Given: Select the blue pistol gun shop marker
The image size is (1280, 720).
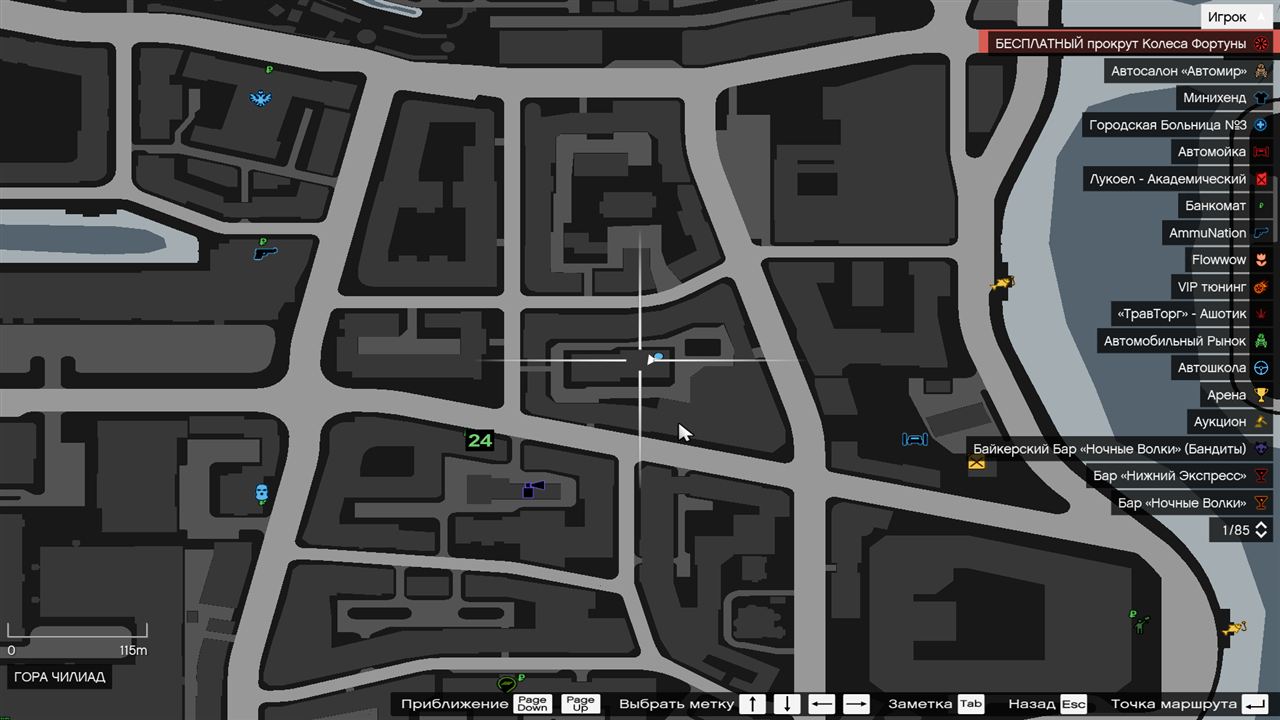Looking at the screenshot, I should coord(265,253).
